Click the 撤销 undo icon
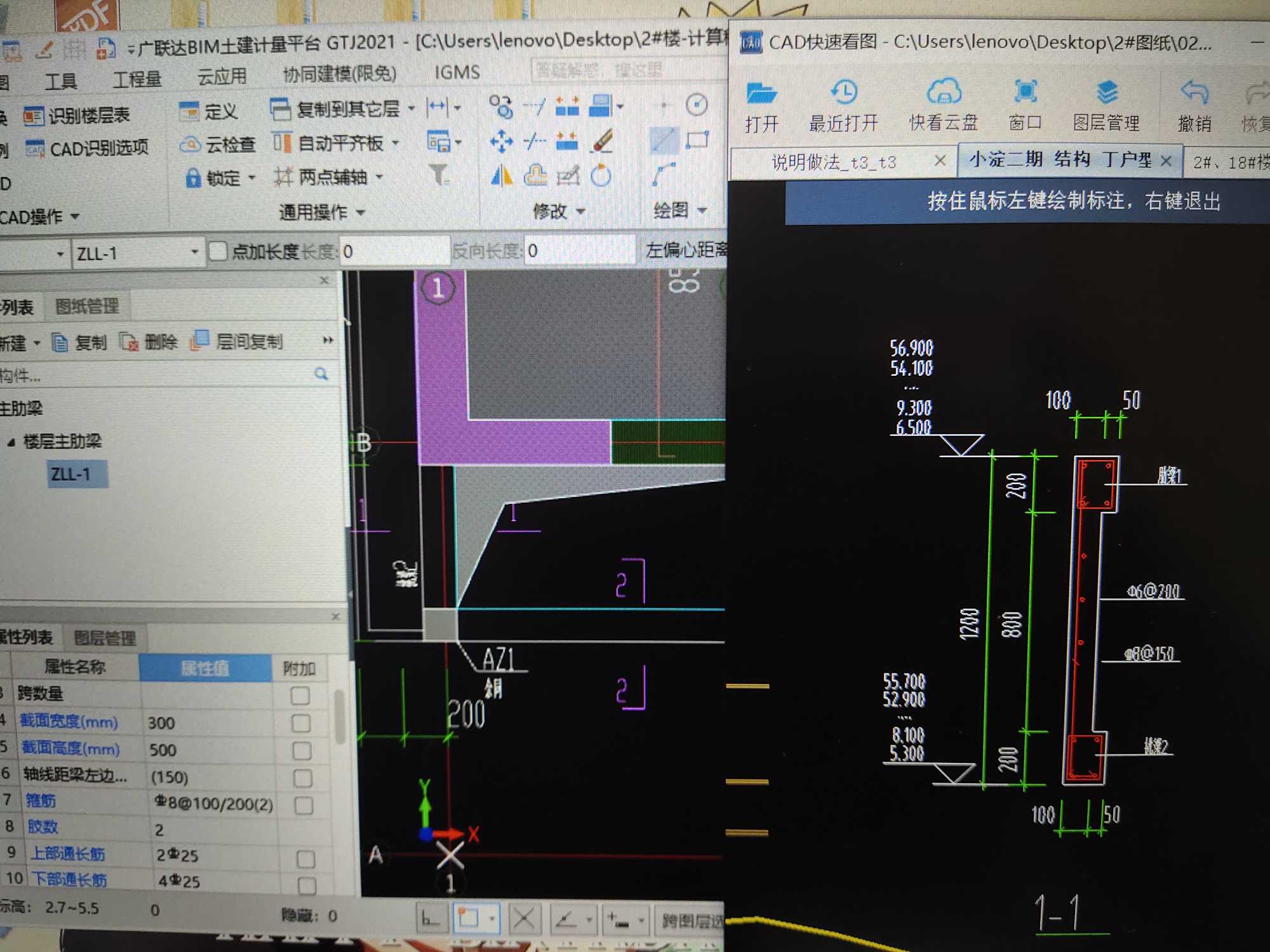This screenshot has width=1270, height=952. 1194,92
